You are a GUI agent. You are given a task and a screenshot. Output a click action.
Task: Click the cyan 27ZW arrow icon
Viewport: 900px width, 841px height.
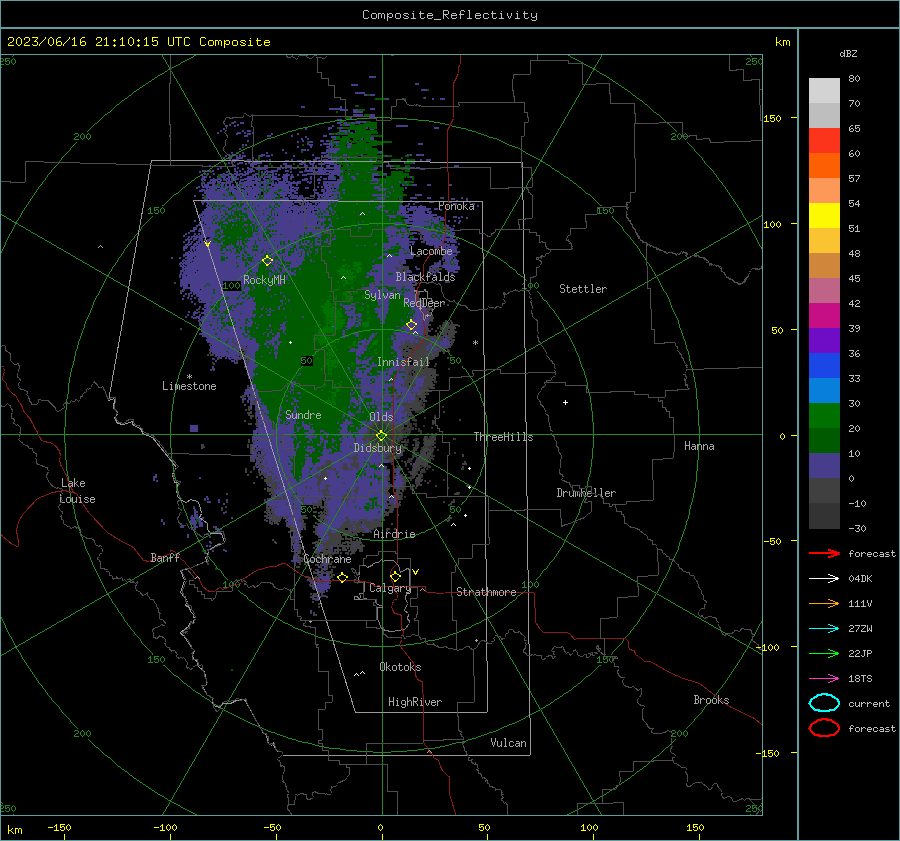(824, 629)
